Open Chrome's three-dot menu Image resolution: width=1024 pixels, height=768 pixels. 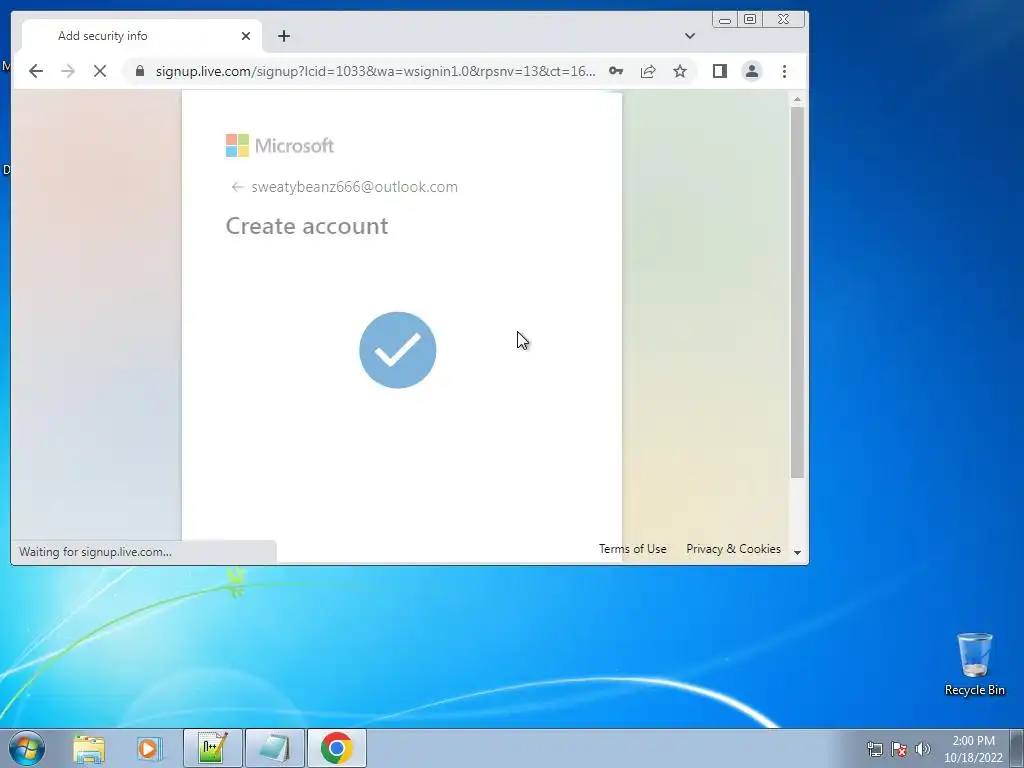pos(784,71)
